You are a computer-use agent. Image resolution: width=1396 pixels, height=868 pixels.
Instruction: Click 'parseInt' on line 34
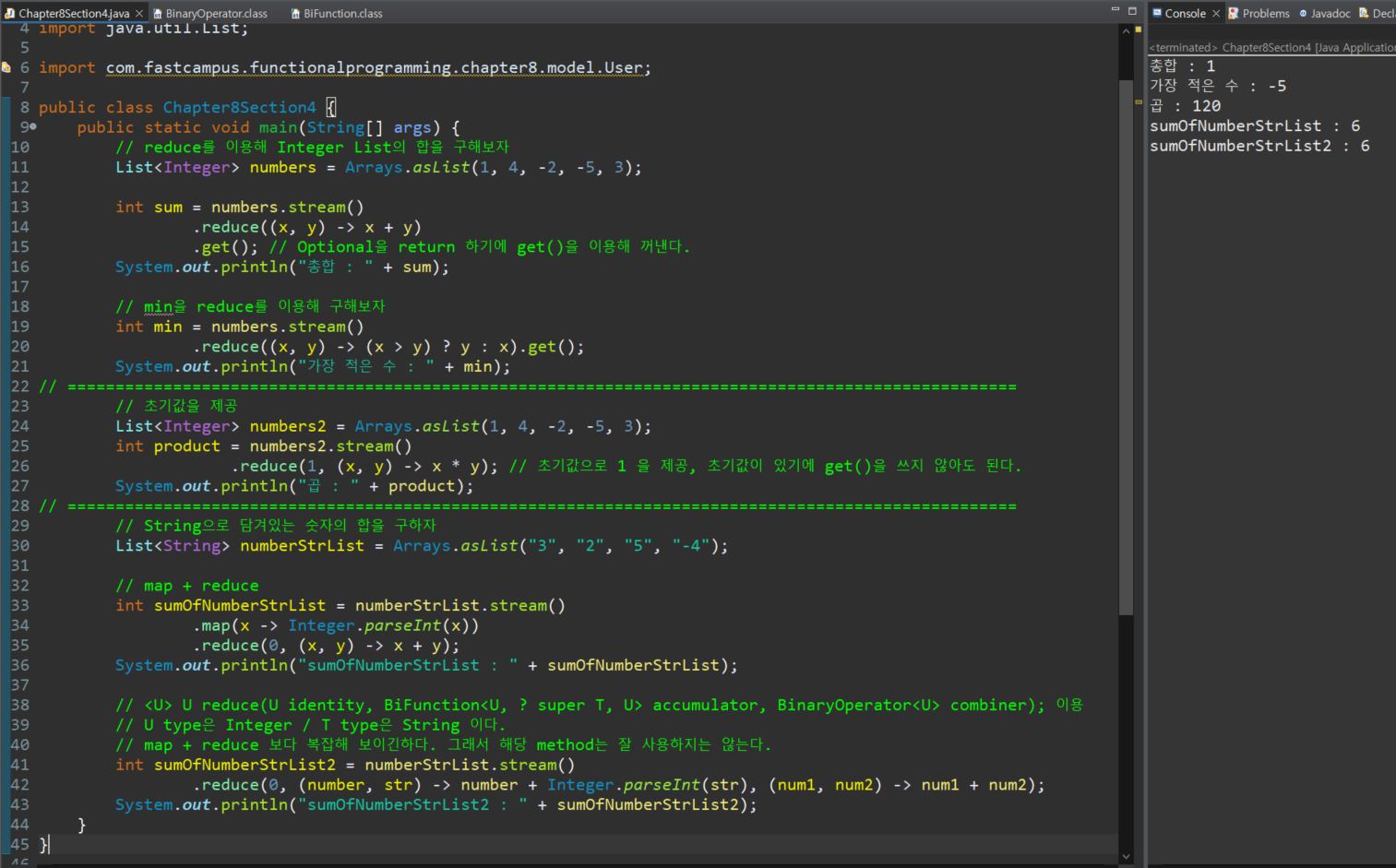click(402, 624)
